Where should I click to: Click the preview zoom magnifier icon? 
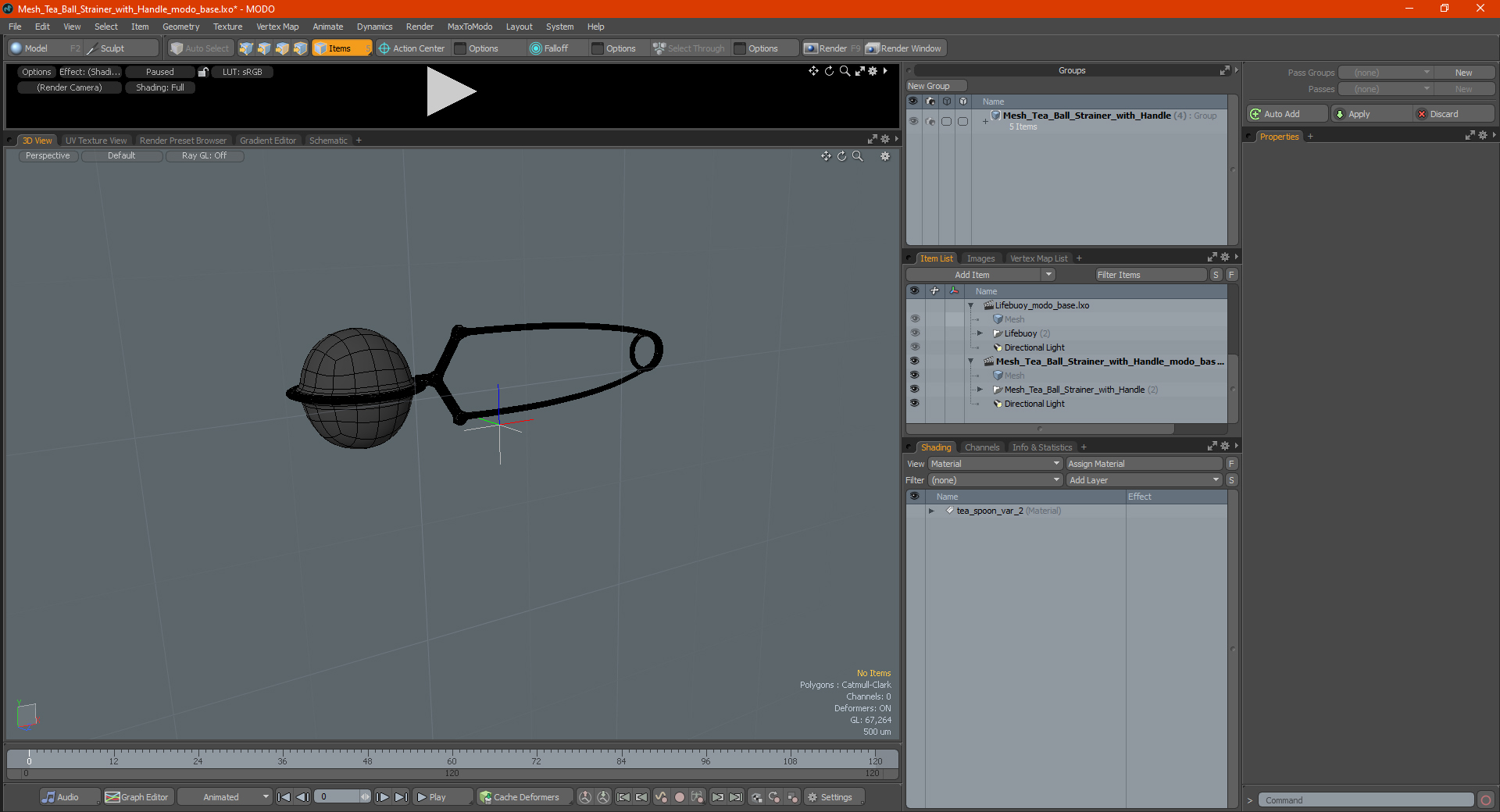[x=845, y=71]
